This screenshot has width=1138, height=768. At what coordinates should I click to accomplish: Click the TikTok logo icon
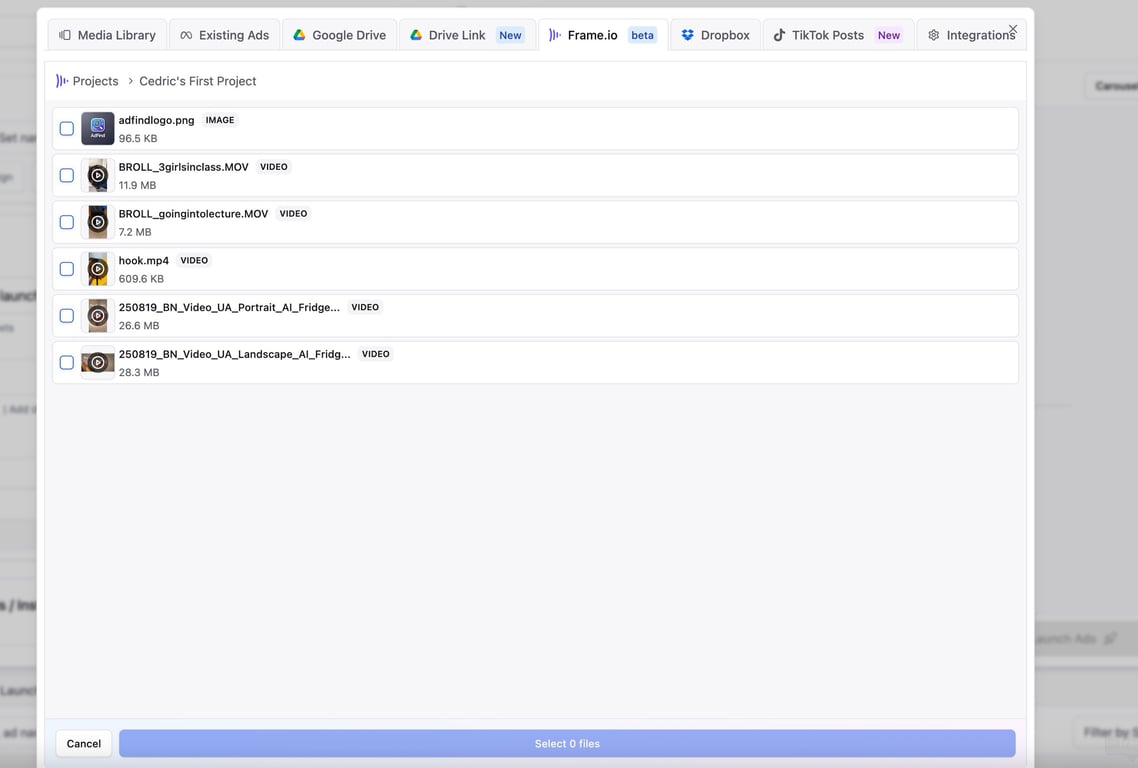pos(779,35)
